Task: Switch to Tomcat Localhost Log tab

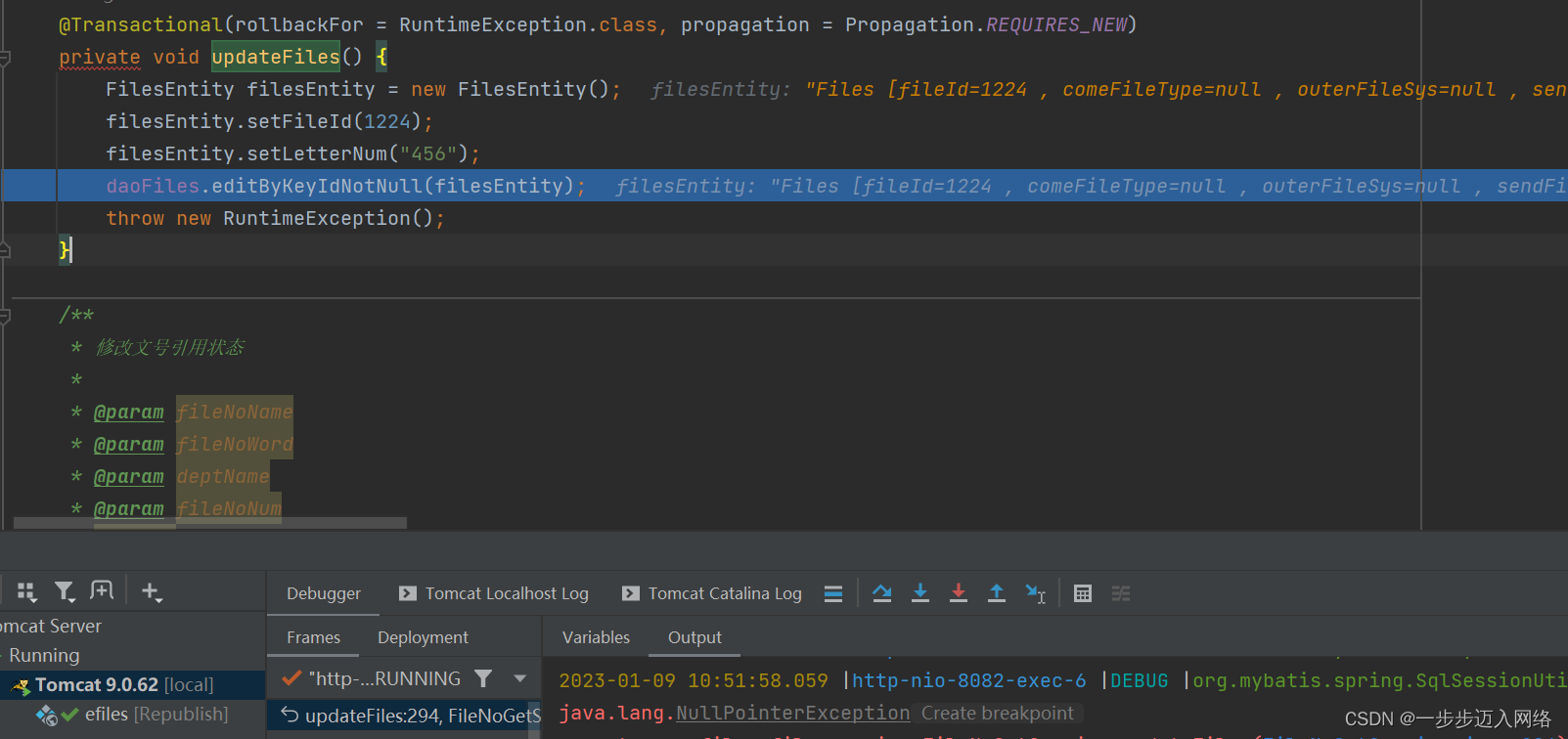Action: 493,593
